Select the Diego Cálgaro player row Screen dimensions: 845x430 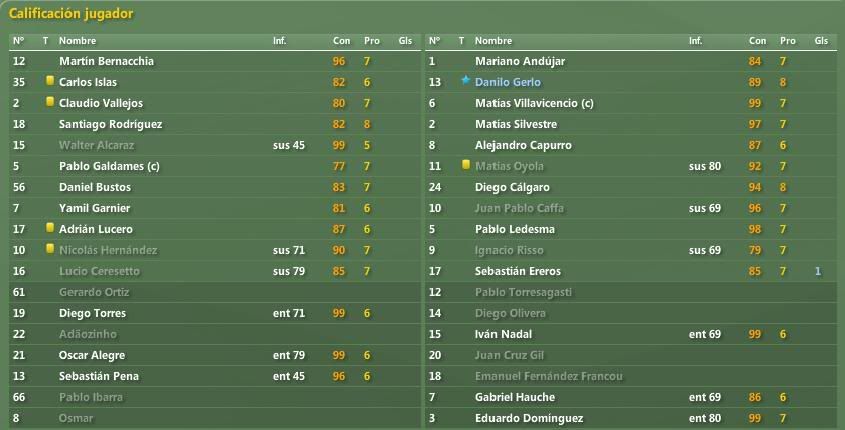point(631,187)
